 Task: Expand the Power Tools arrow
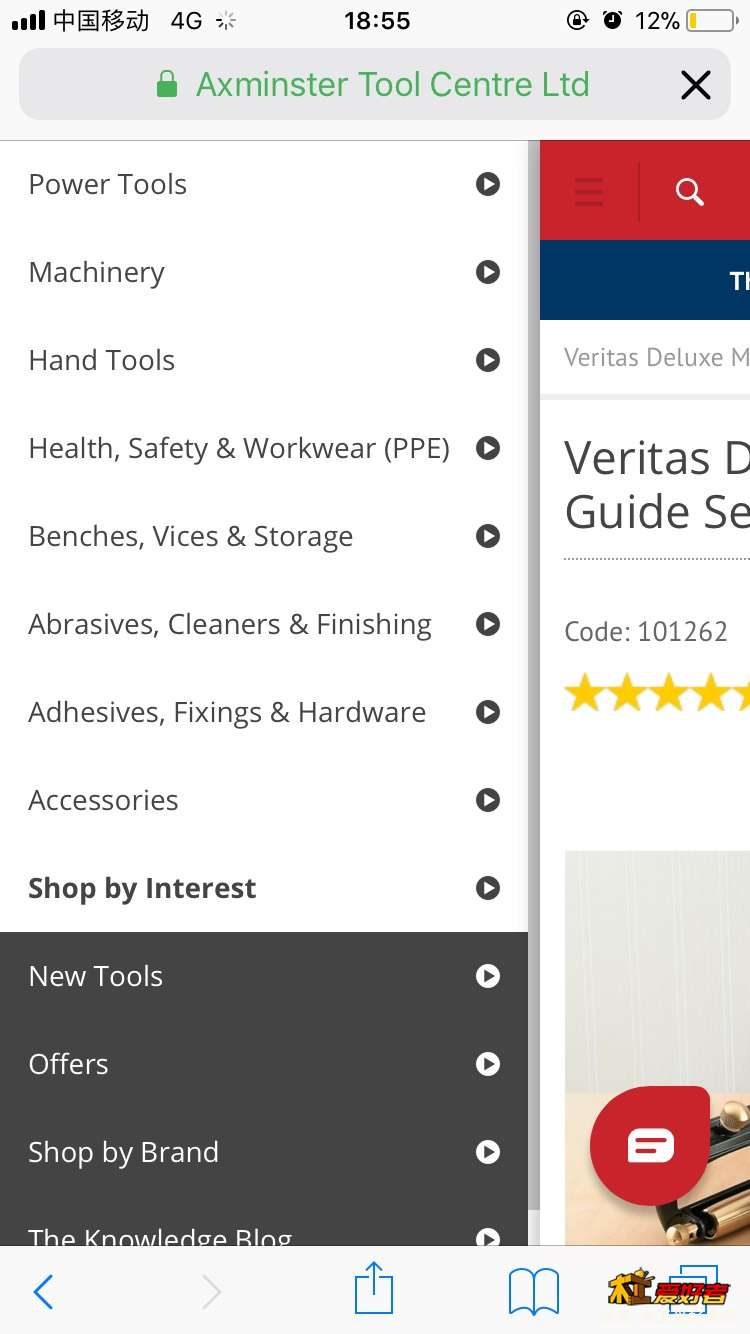(x=488, y=184)
